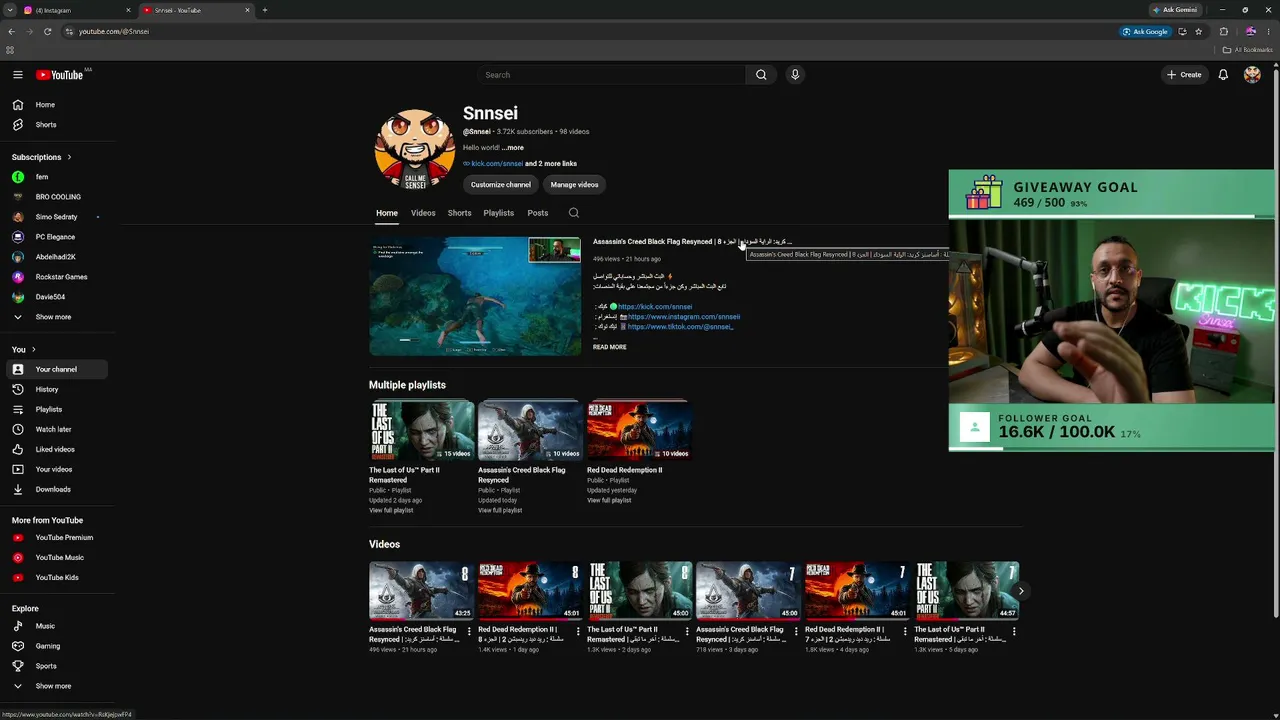Open Your channel in the sidebar
This screenshot has height=720, width=1280.
pos(56,369)
